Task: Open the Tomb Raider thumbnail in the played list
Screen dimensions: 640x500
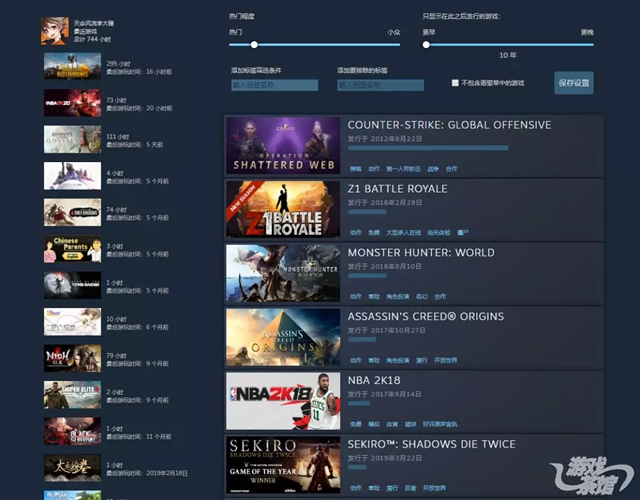Action: coord(72,285)
